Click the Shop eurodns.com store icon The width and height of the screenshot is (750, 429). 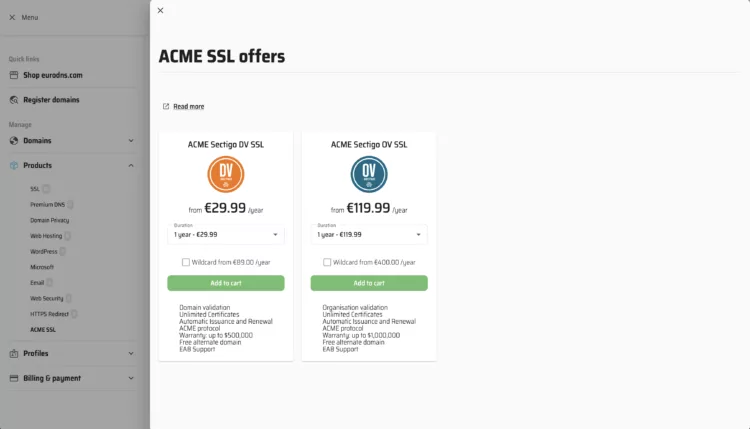tap(14, 75)
